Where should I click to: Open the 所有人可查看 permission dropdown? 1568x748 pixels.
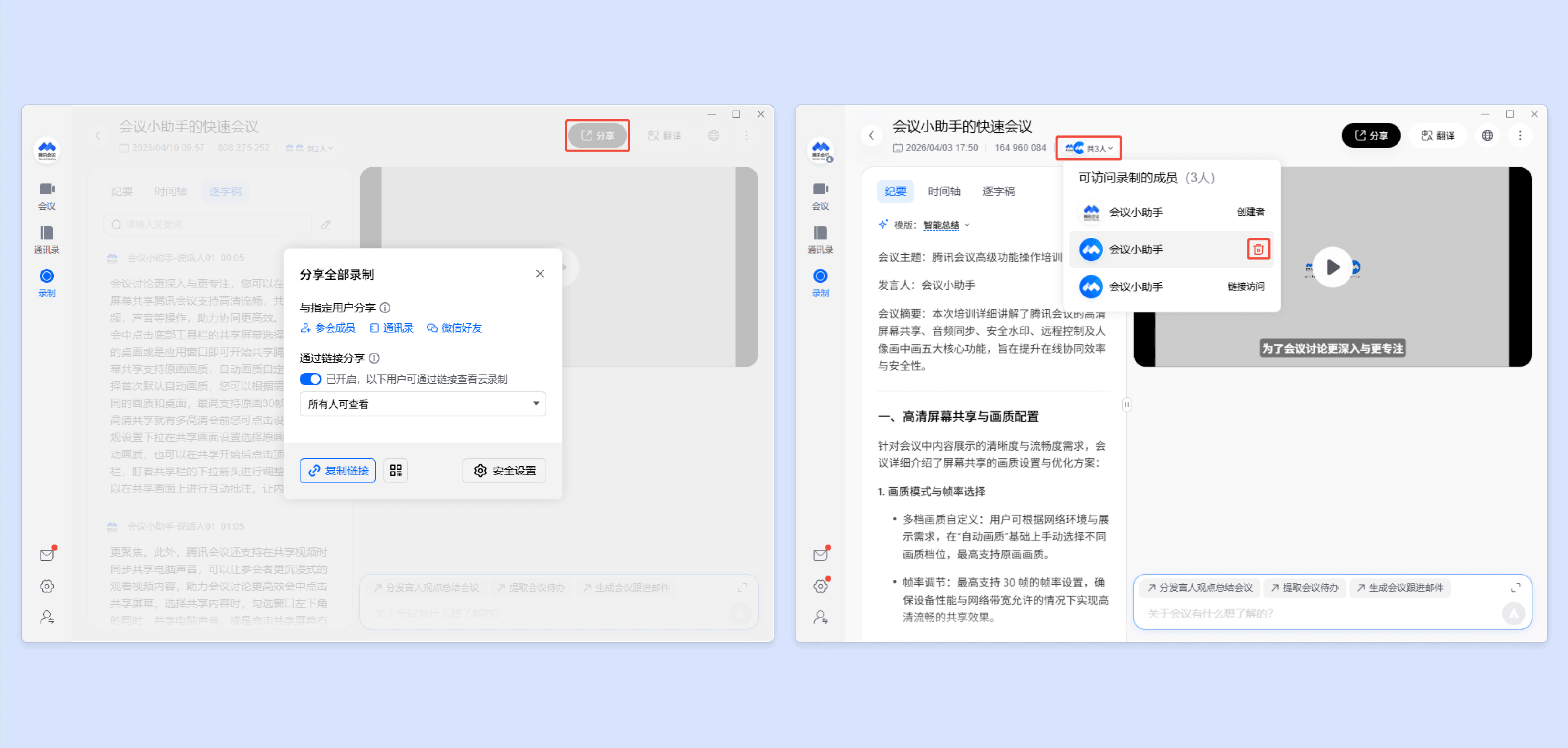pyautogui.click(x=422, y=404)
